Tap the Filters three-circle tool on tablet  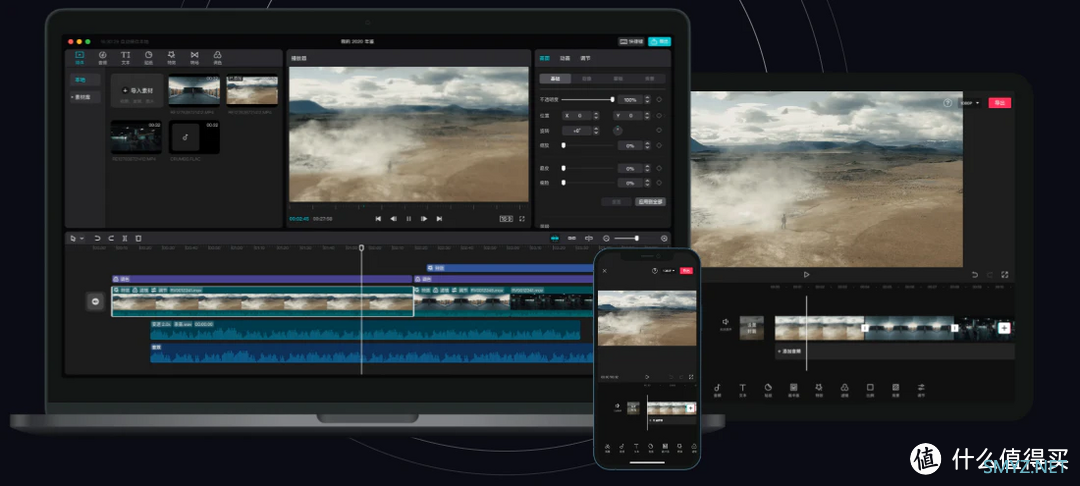pyautogui.click(x=844, y=389)
